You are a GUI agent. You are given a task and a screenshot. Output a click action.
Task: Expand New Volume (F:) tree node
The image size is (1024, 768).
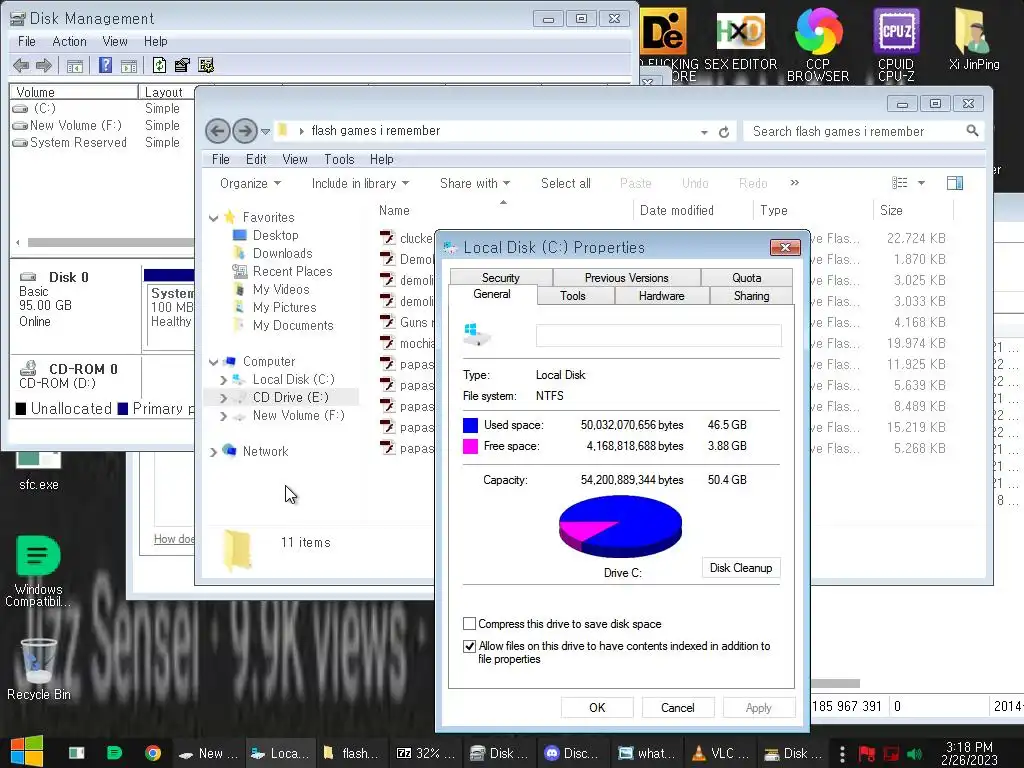(224, 416)
